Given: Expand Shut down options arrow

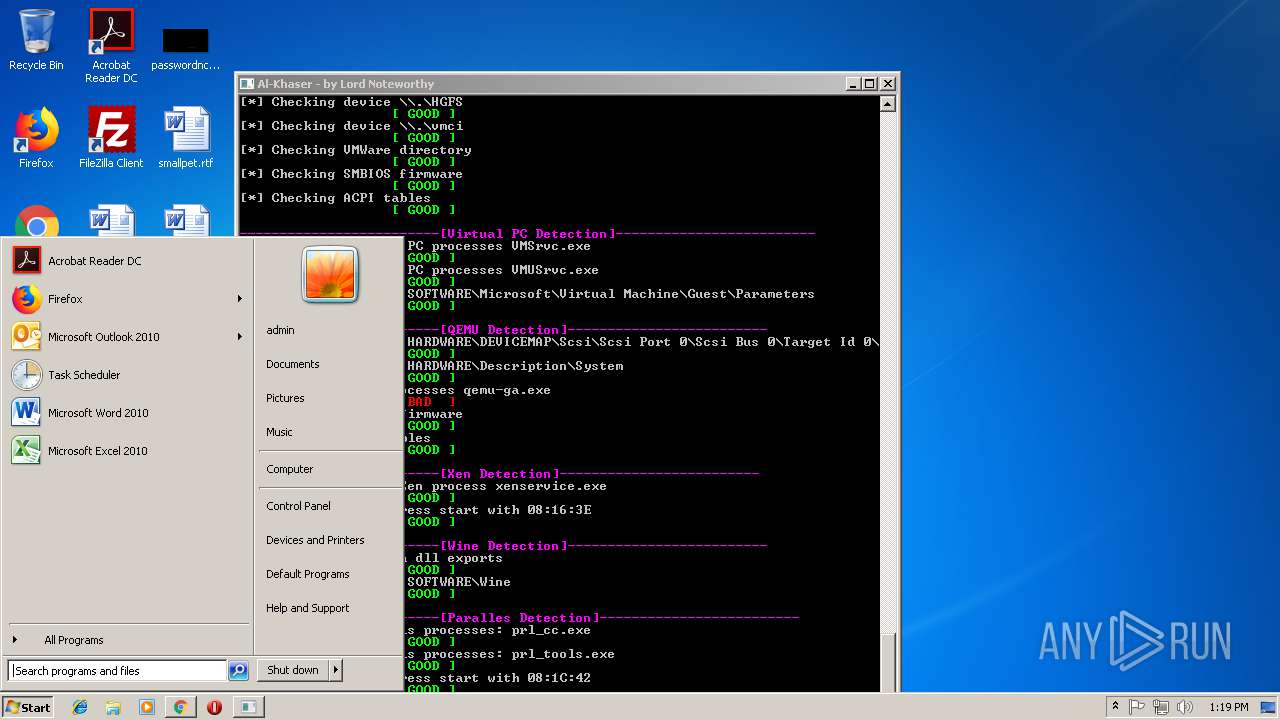Looking at the screenshot, I should (336, 670).
